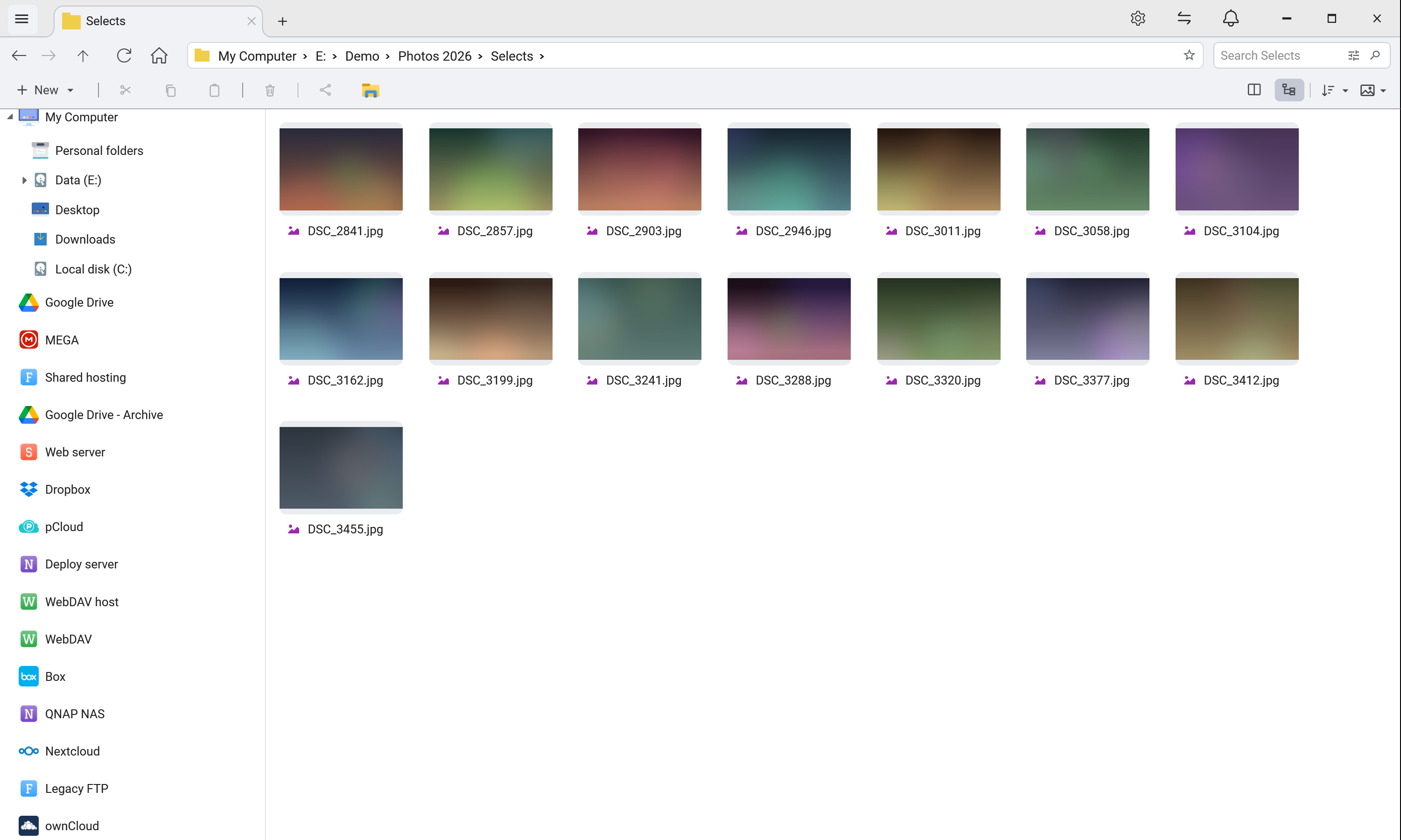Refresh the current folder

123,56
